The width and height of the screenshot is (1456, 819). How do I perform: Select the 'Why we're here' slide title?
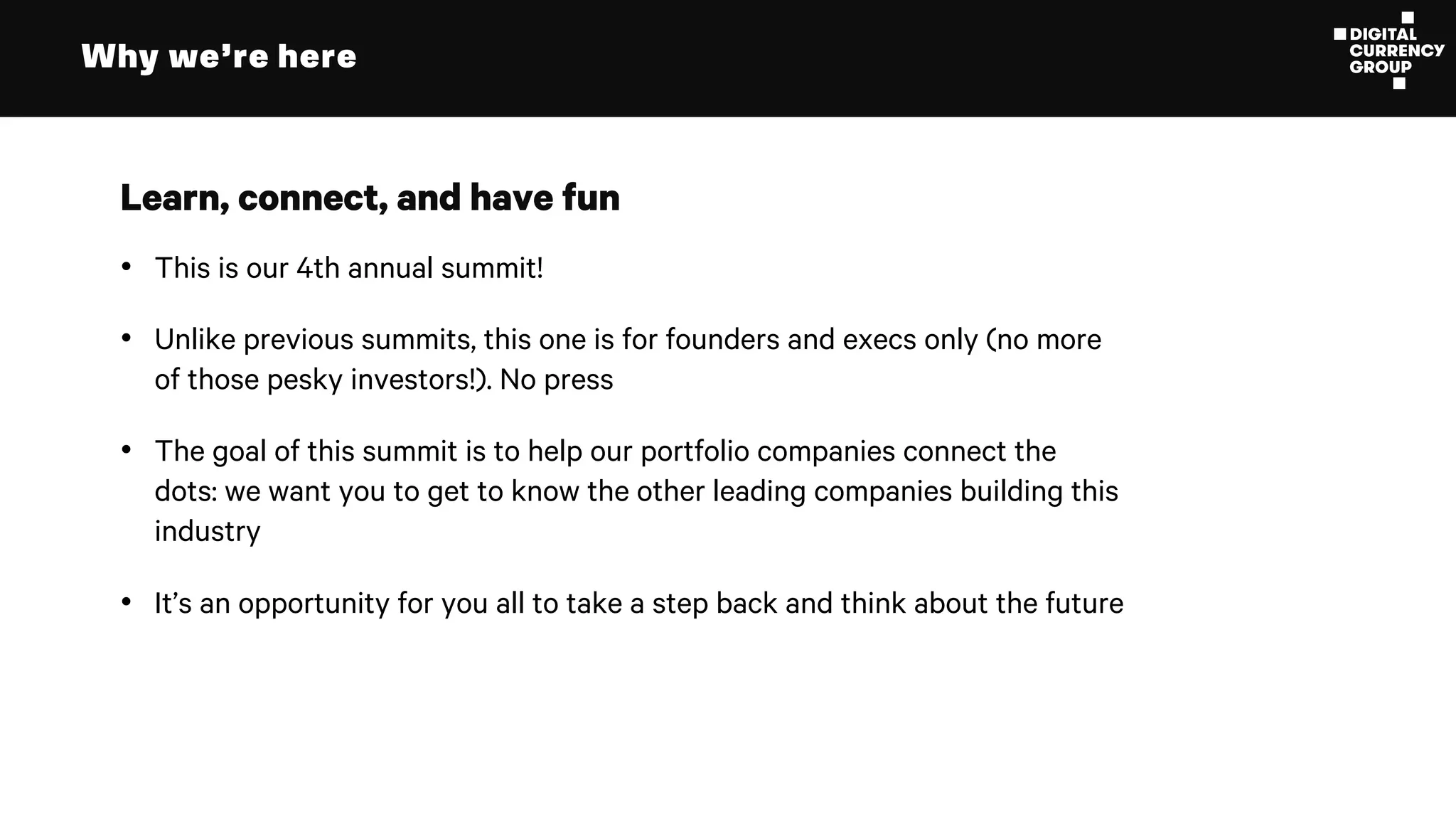click(219, 57)
